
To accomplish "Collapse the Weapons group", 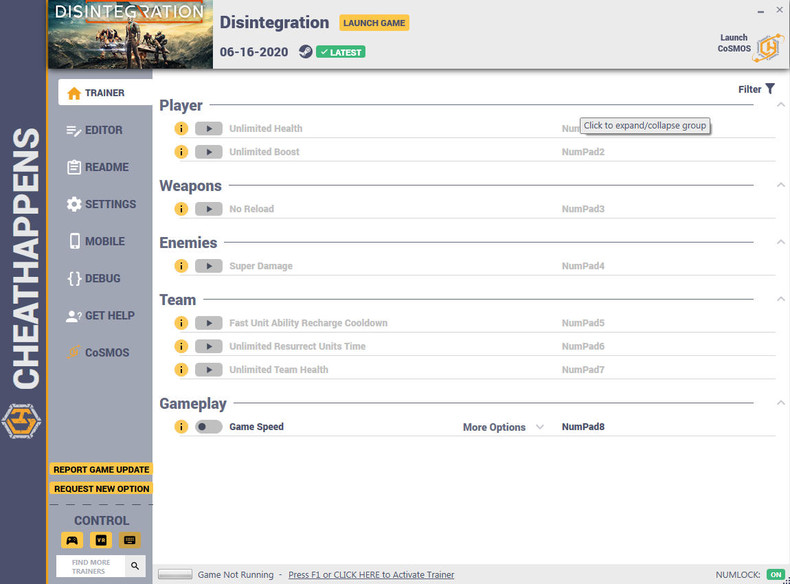I will coord(780,185).
